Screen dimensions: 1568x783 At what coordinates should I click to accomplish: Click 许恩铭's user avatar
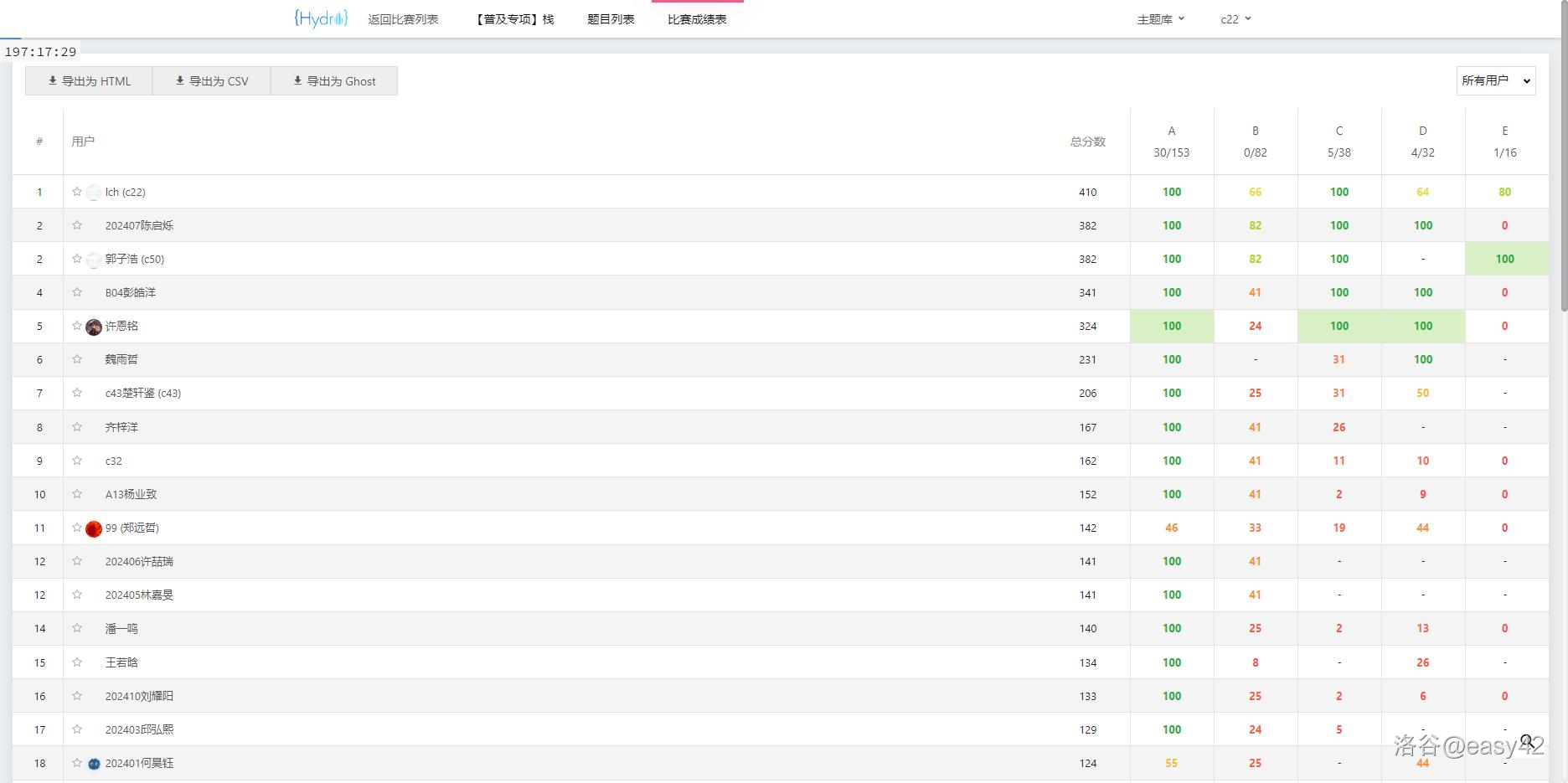tap(94, 327)
